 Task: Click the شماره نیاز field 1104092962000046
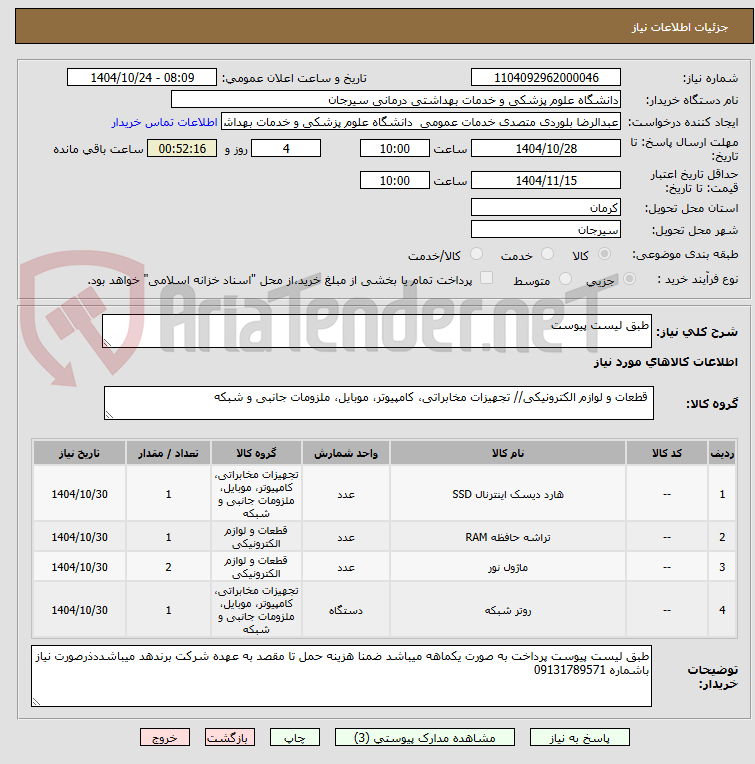(x=546, y=77)
